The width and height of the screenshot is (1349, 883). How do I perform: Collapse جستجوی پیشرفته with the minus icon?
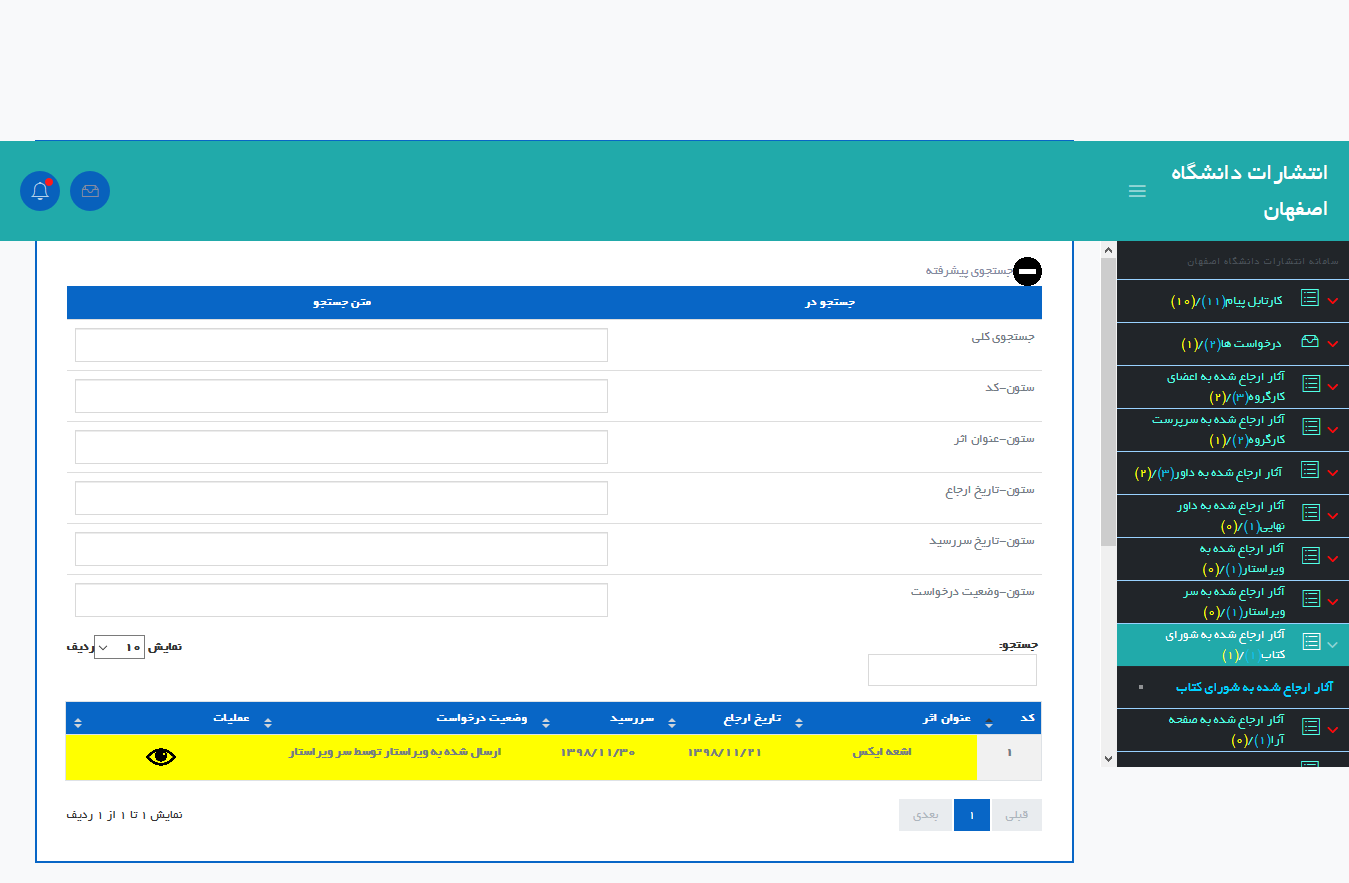click(x=1027, y=271)
